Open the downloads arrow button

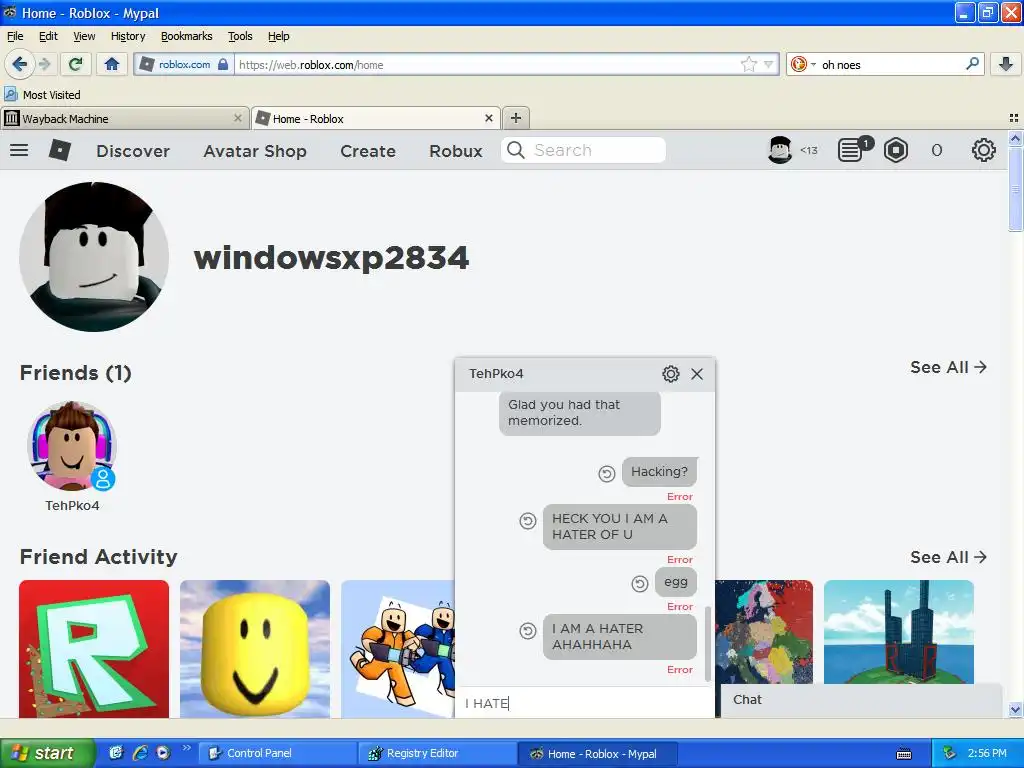click(1006, 64)
